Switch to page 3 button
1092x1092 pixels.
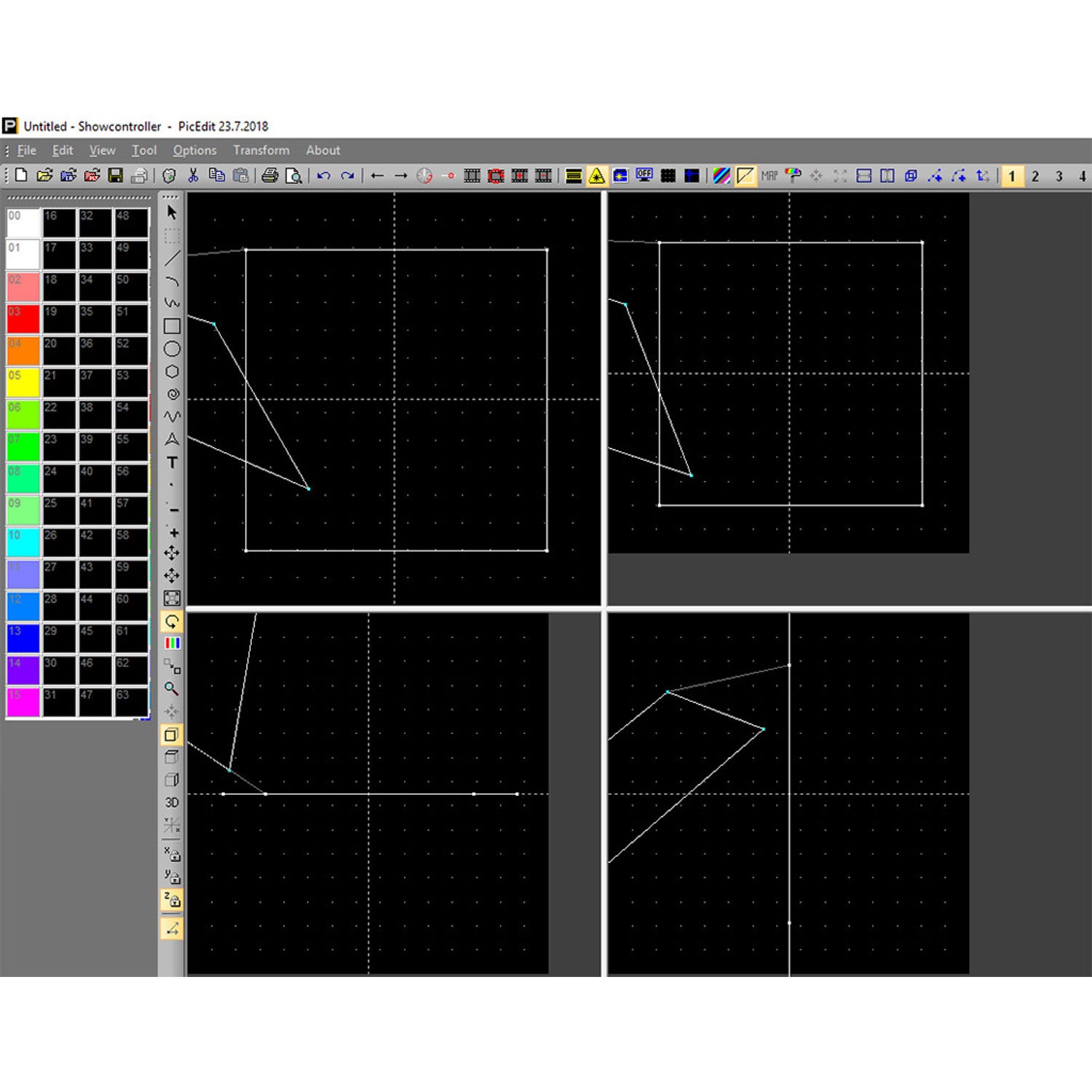coord(1059,176)
